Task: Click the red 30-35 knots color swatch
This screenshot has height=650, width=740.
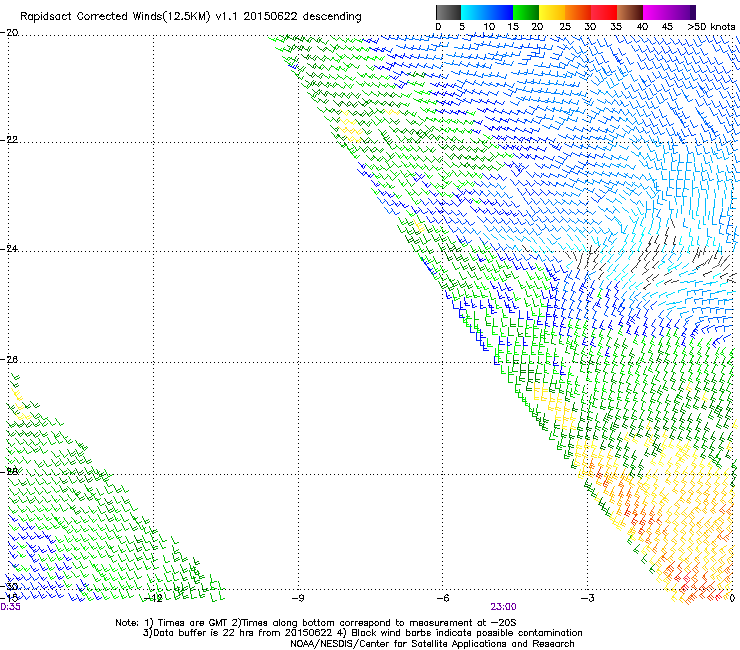Action: (604, 12)
